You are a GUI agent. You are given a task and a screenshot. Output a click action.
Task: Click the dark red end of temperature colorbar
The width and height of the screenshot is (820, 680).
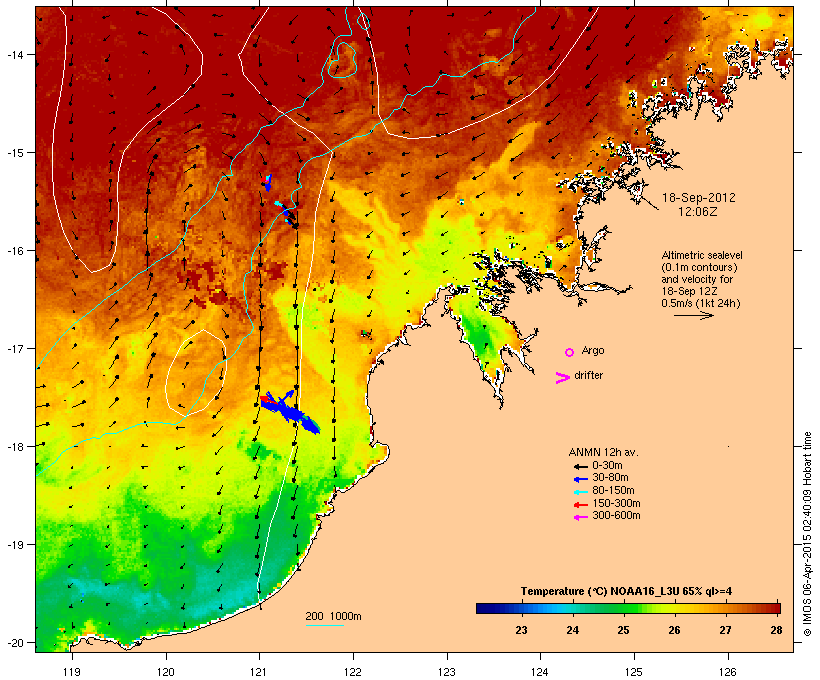[x=772, y=608]
